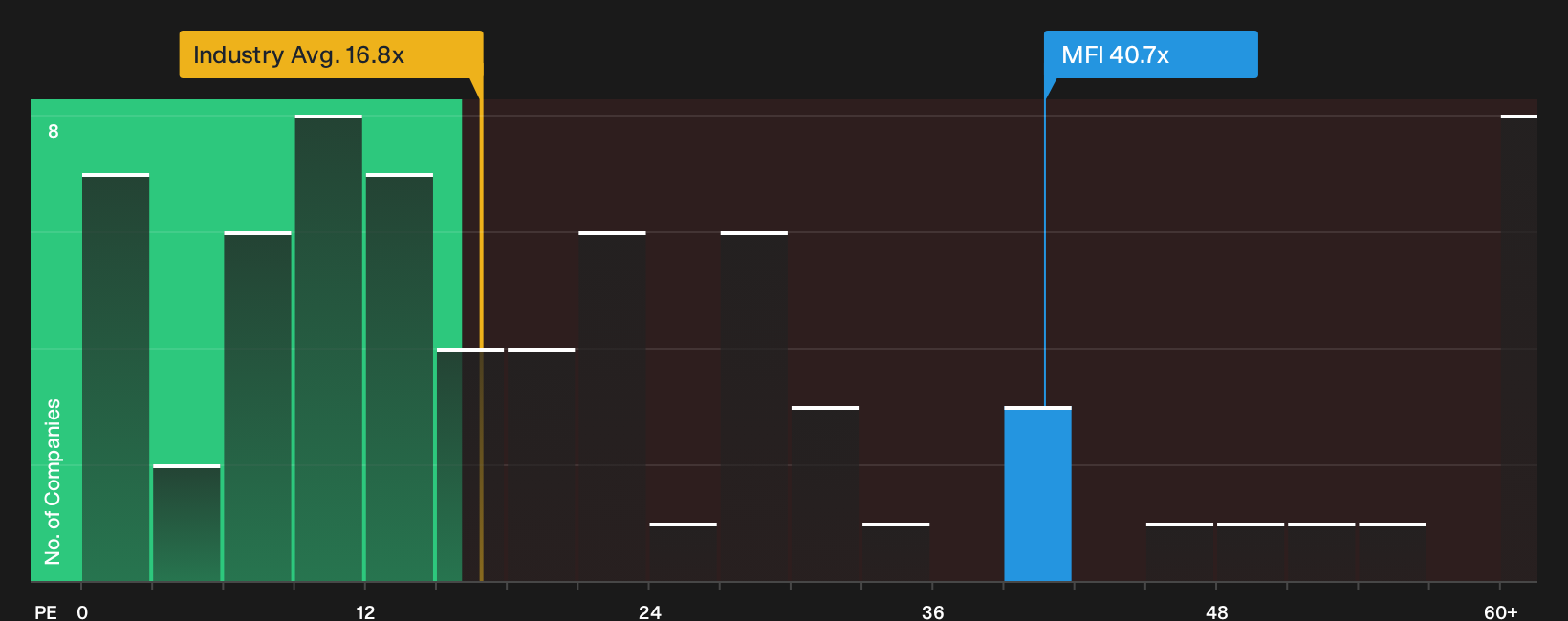
Task: Click the x-axis label 36
Action: [x=933, y=612]
